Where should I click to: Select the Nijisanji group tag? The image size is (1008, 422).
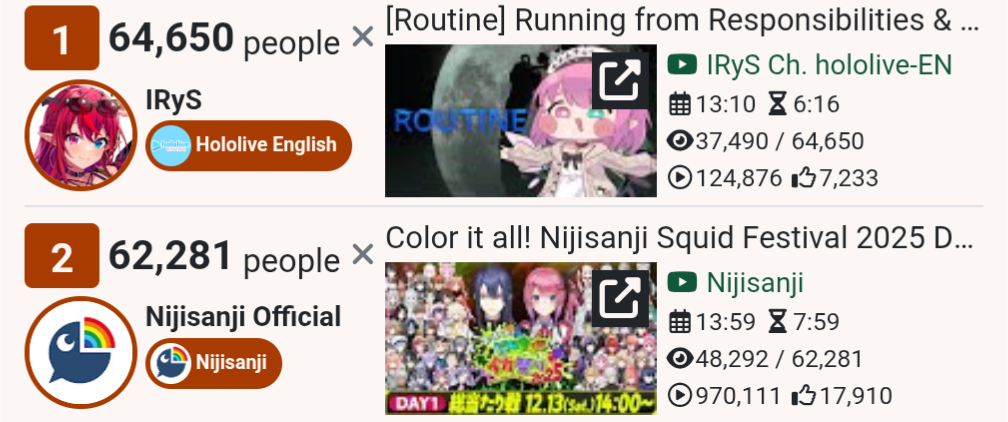[x=213, y=363]
